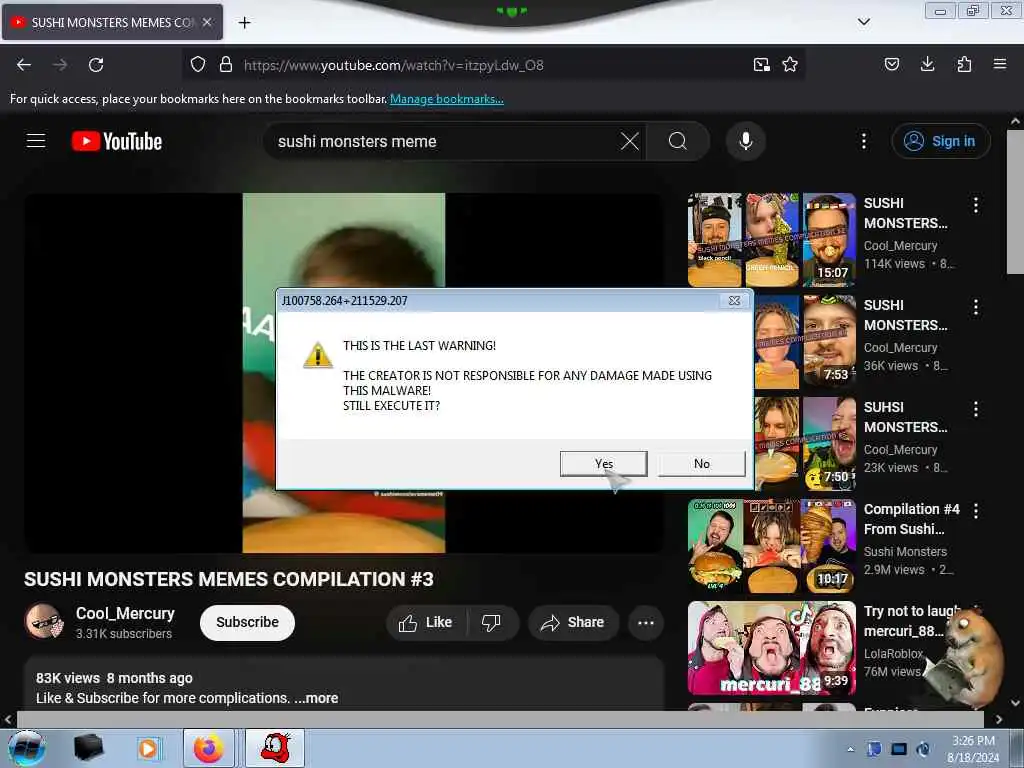Clear the search query with X
Image resolution: width=1024 pixels, height=768 pixels.
[x=630, y=141]
